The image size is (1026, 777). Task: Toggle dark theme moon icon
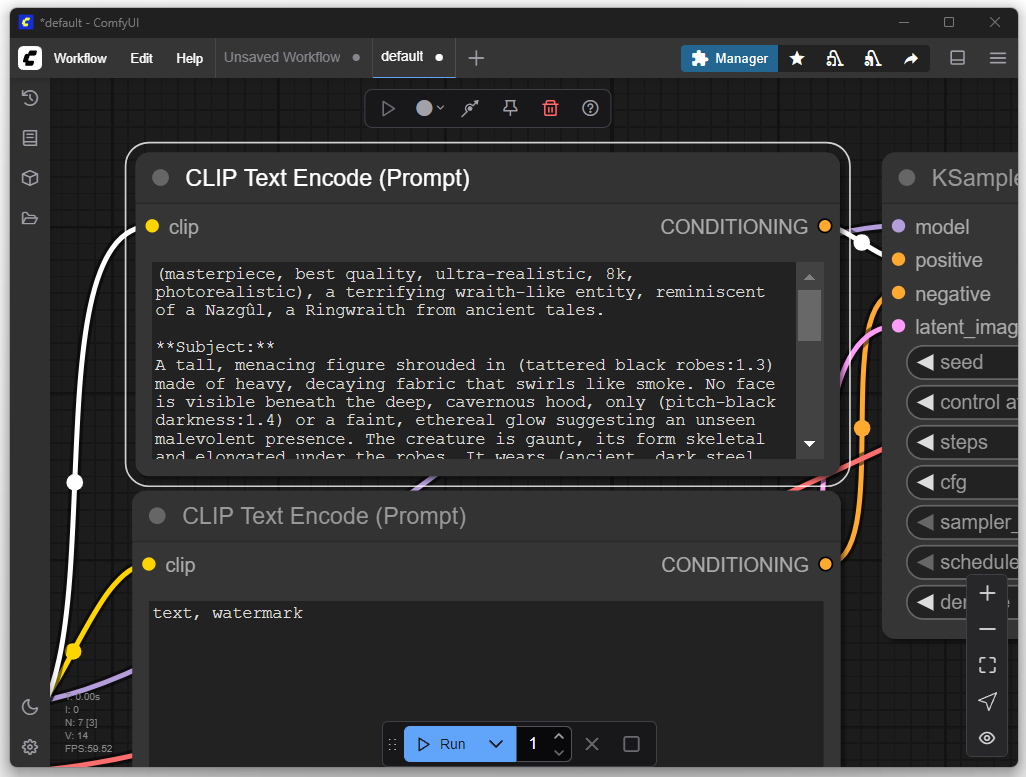[30, 707]
